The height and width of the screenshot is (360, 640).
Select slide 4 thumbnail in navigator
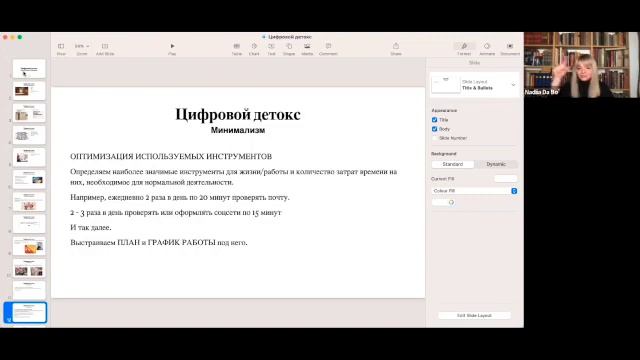click(29, 135)
